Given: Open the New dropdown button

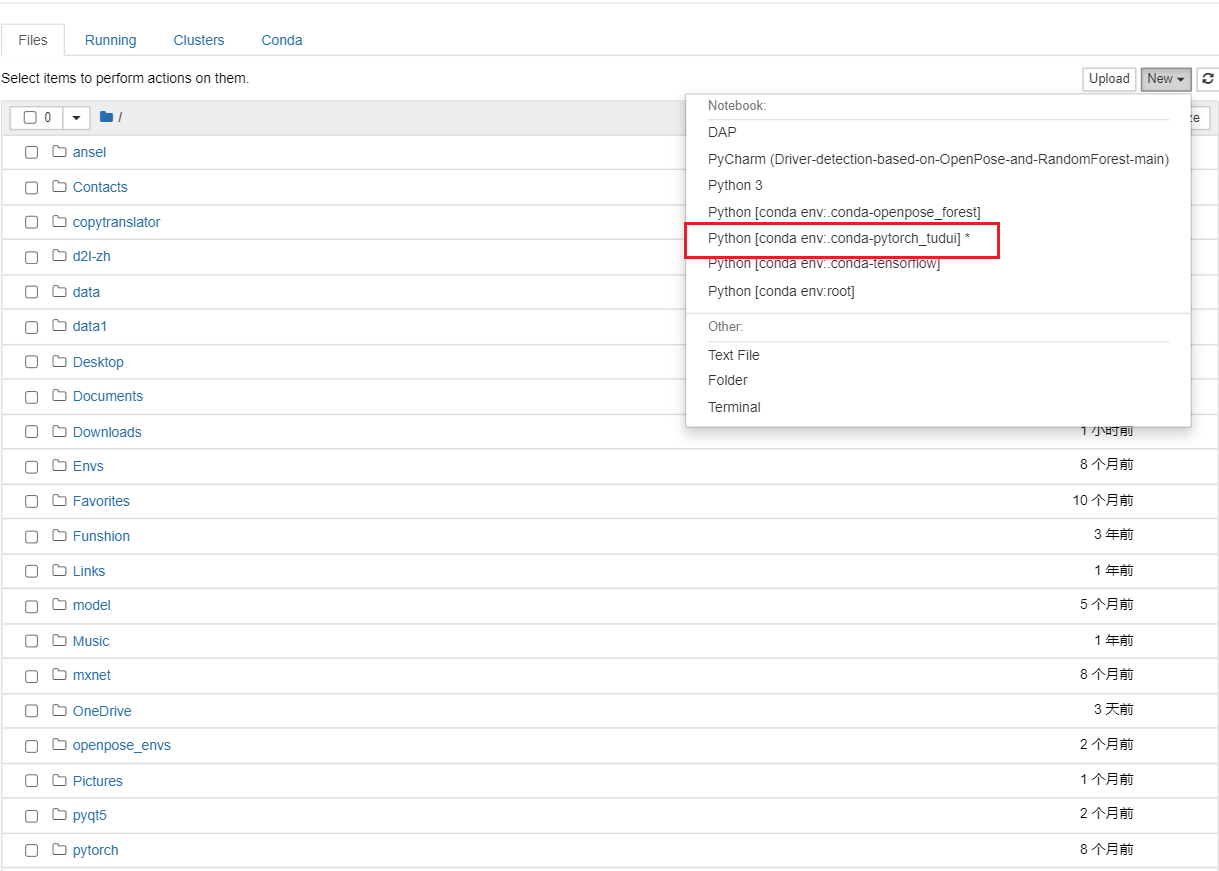Looking at the screenshot, I should point(1165,79).
